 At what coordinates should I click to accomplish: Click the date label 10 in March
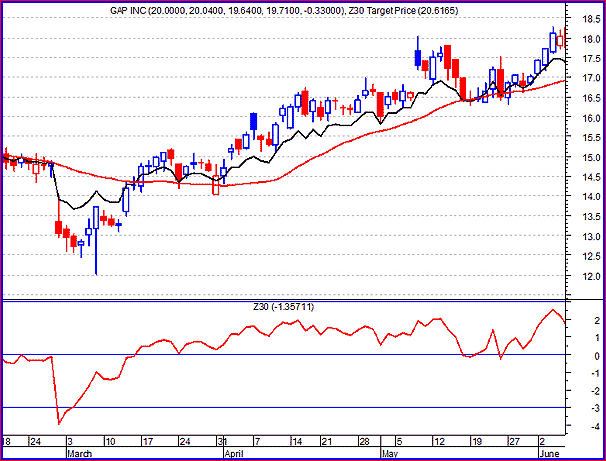(110, 441)
